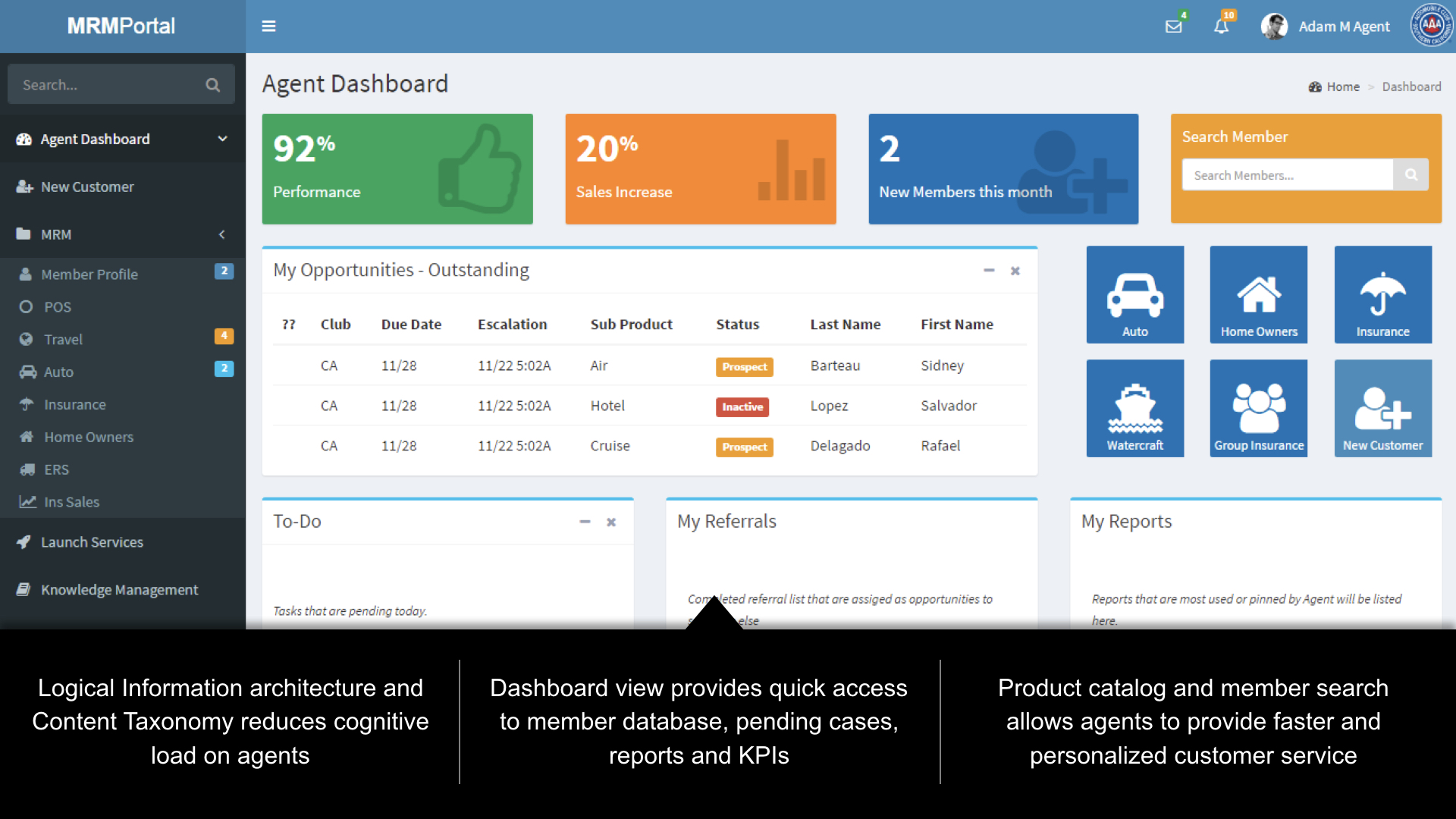
Task: Toggle the hamburger sidebar menu
Action: [x=268, y=27]
